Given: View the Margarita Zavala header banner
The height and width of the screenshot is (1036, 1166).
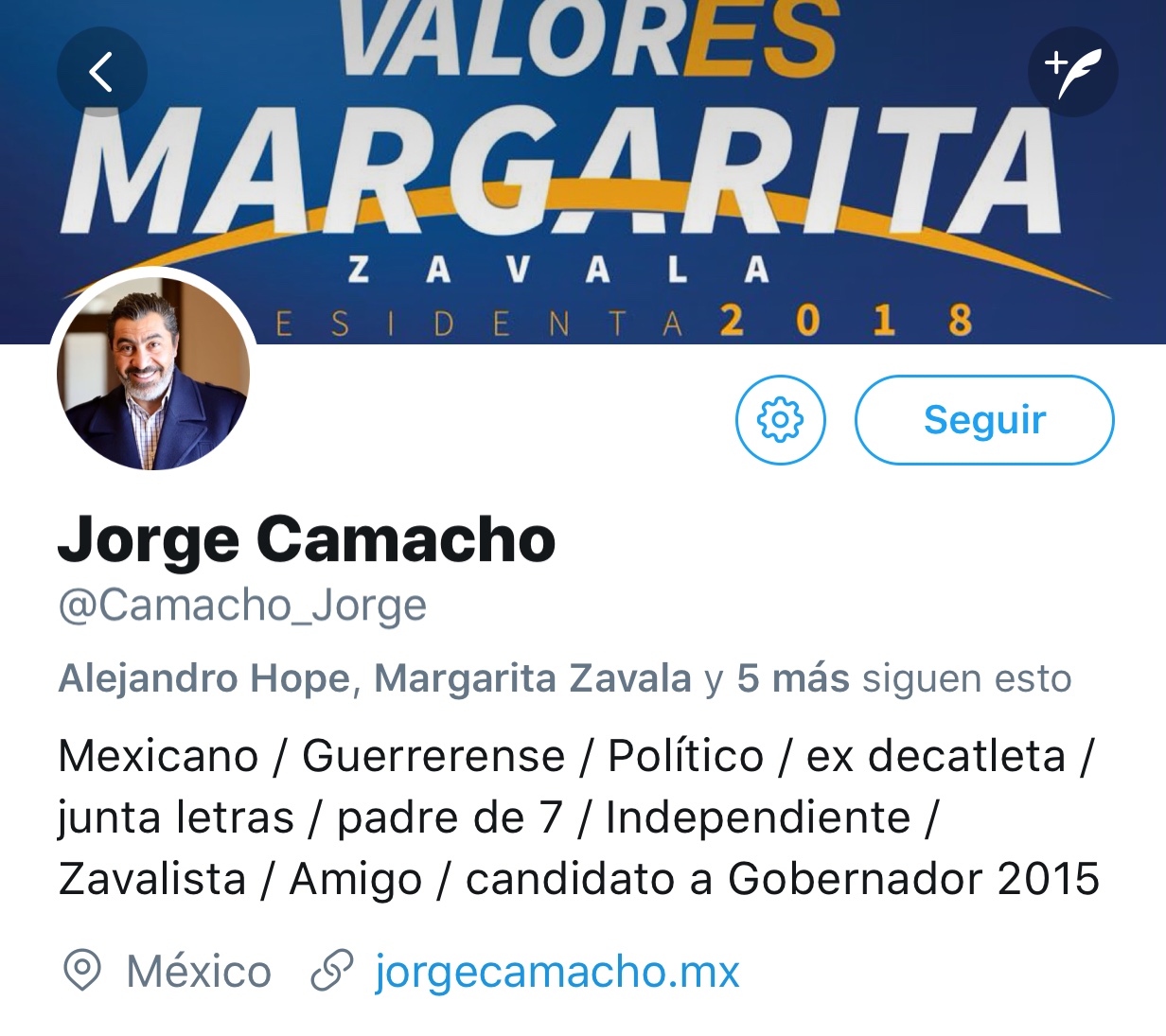Looking at the screenshot, I should [583, 172].
